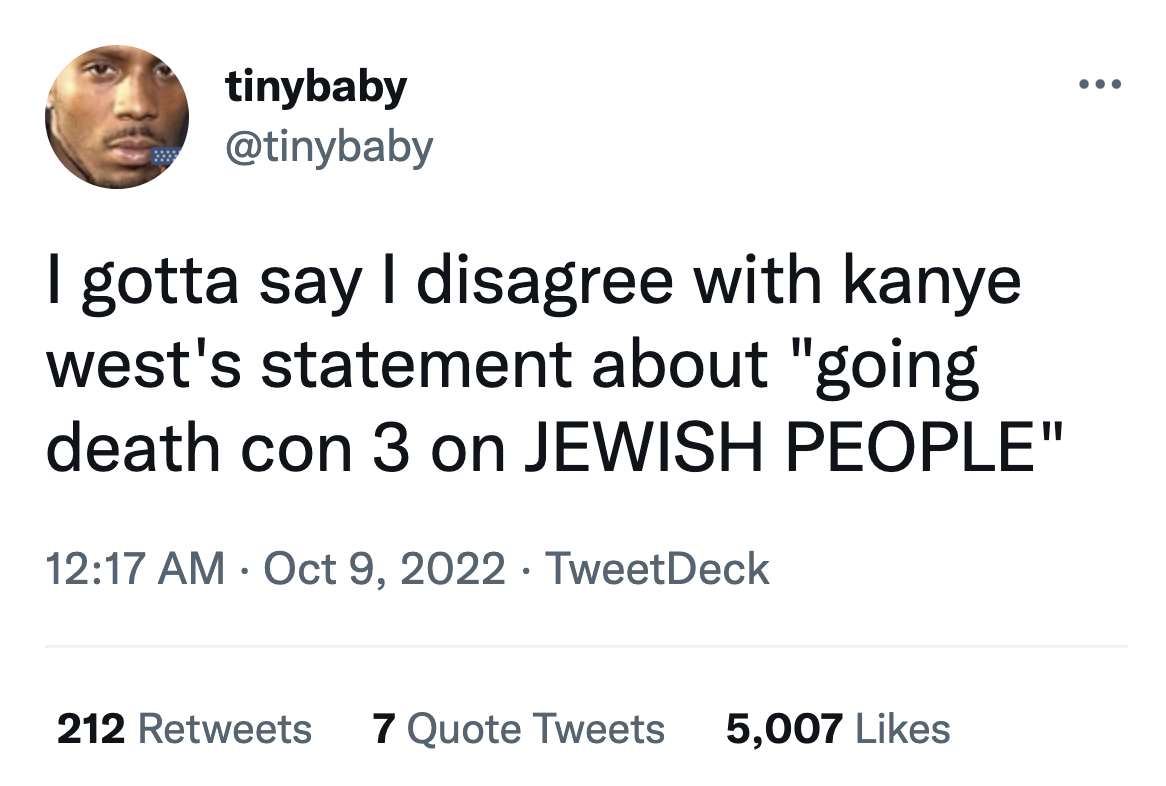
Task: Open the 212 Retweets list
Action: point(185,729)
